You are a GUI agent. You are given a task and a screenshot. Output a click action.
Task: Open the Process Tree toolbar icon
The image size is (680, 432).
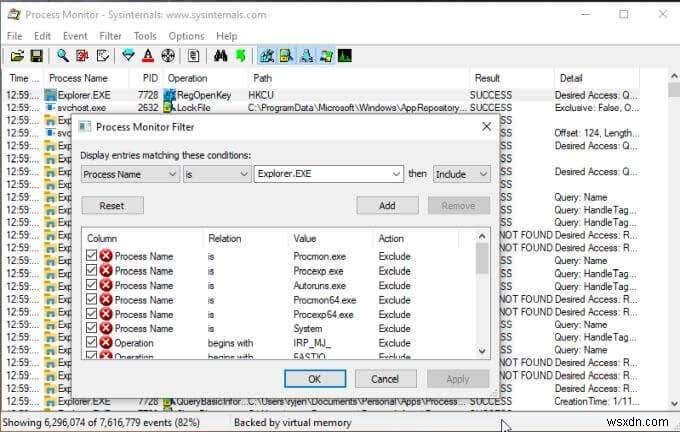pos(193,56)
